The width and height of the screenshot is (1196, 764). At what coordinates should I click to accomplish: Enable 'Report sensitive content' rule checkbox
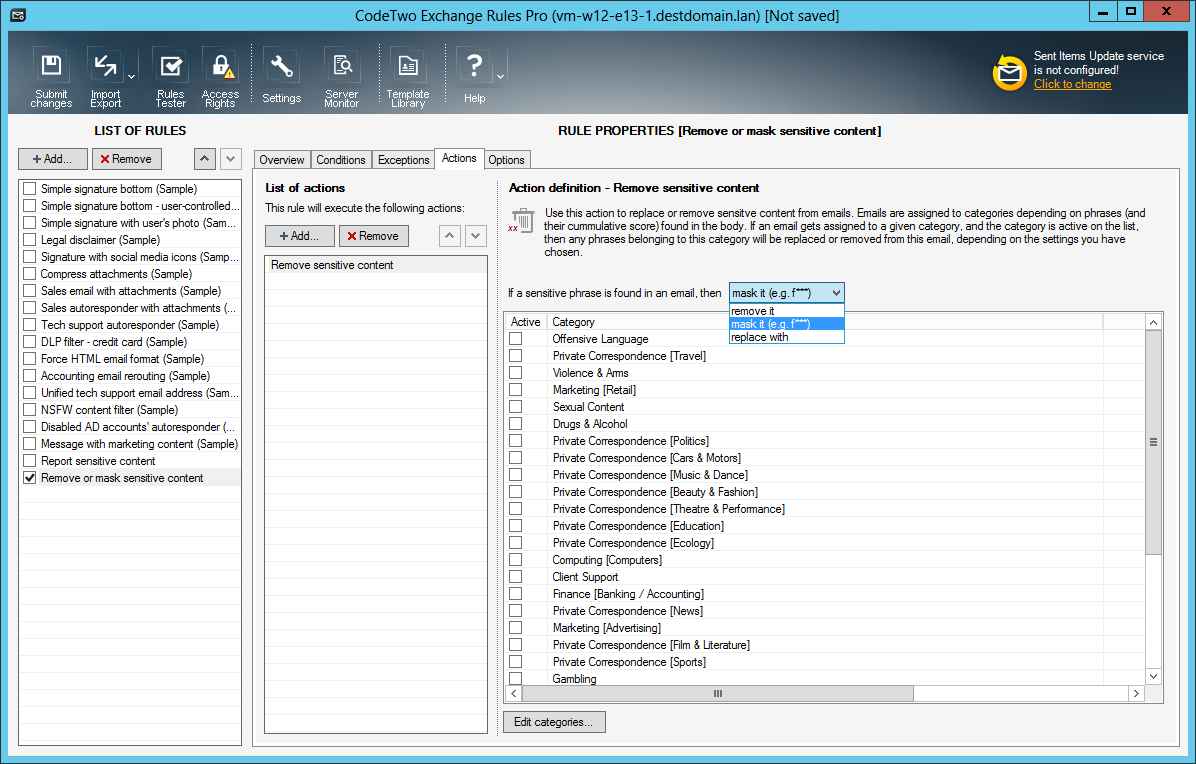tap(30, 461)
